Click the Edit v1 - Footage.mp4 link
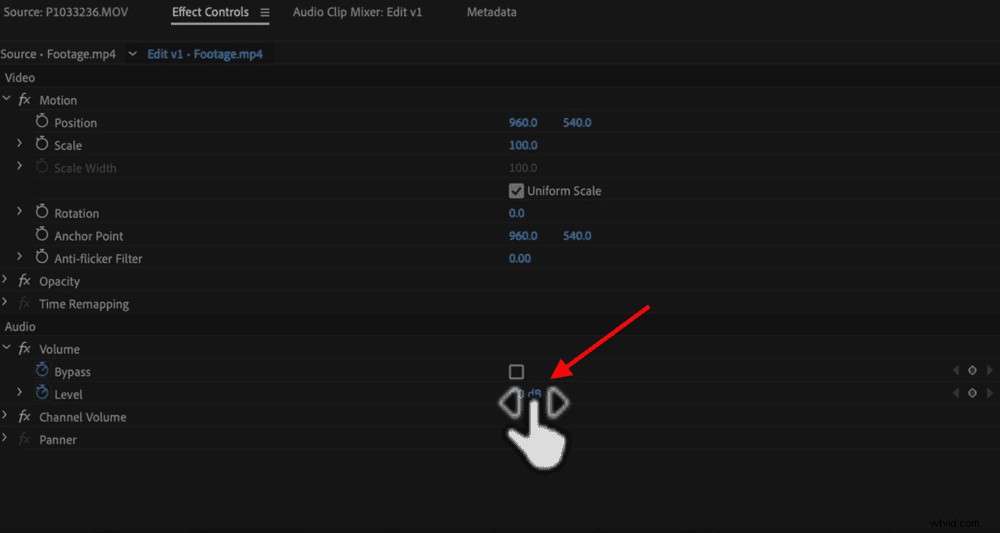 tap(205, 54)
